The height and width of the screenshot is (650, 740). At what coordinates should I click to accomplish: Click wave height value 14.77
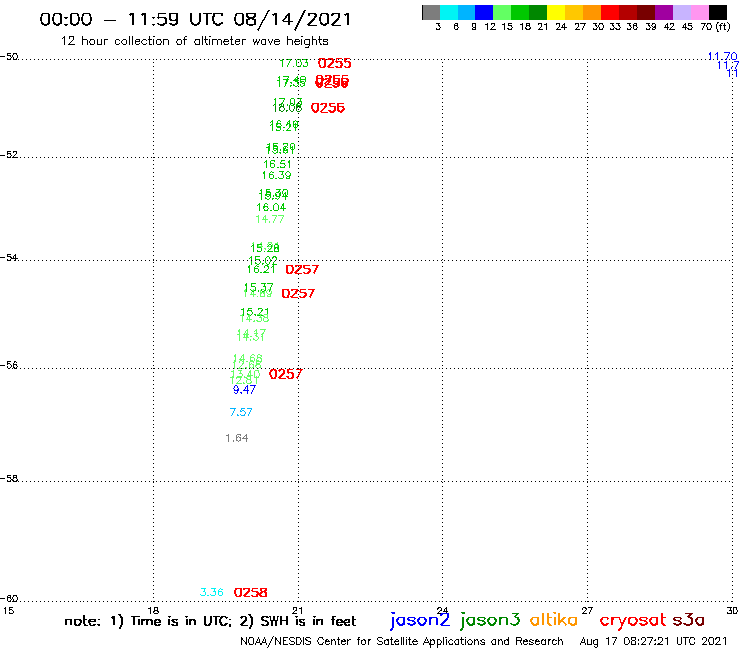click(269, 219)
